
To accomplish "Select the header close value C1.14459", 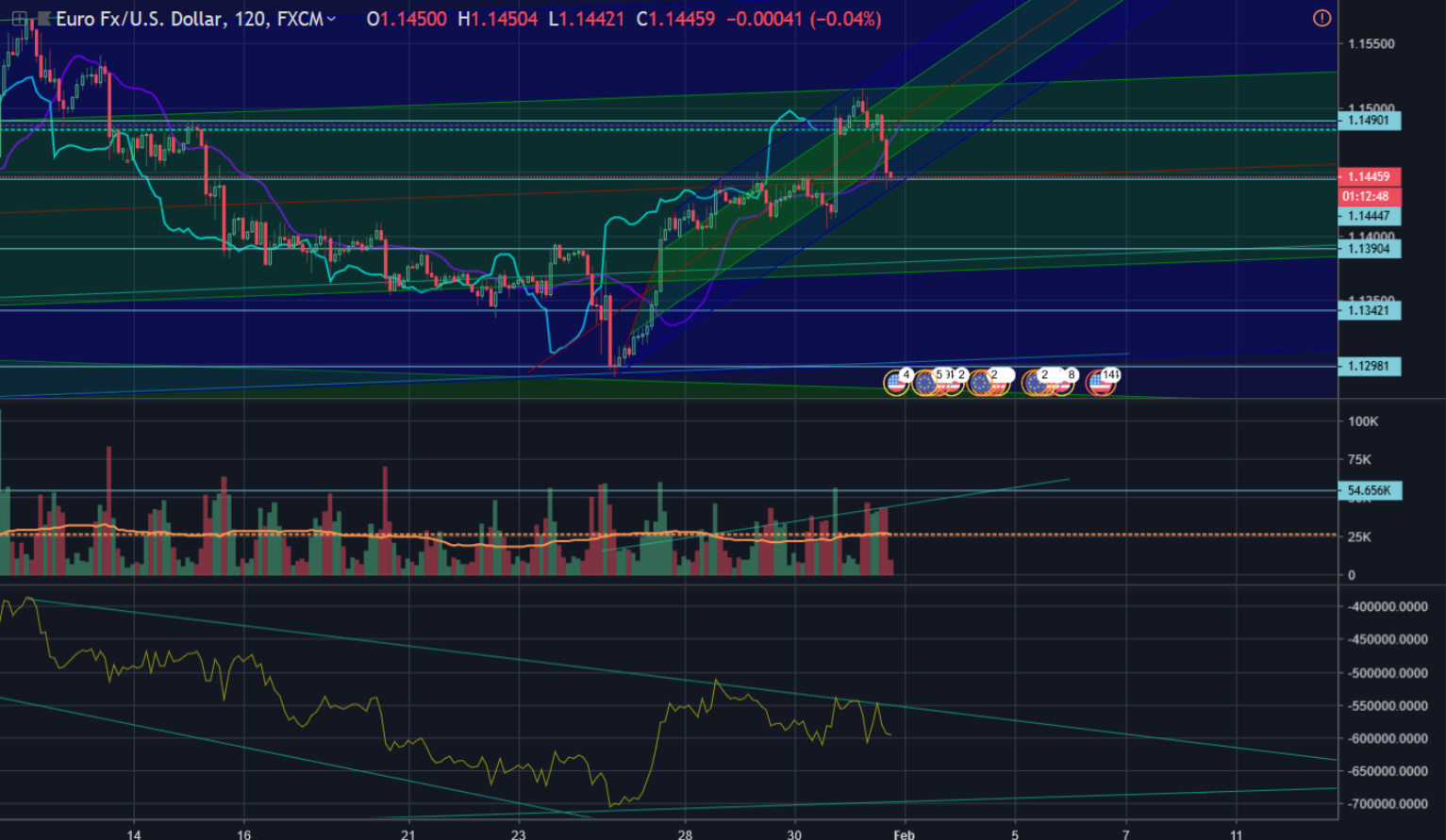I will [x=675, y=19].
